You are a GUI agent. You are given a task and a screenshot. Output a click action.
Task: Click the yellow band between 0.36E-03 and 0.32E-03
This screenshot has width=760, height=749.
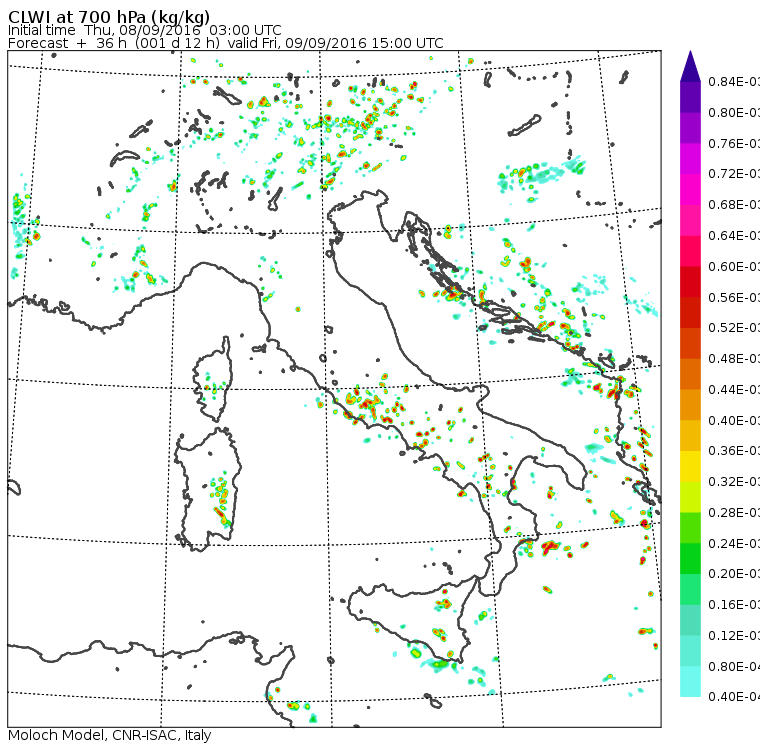690,466
